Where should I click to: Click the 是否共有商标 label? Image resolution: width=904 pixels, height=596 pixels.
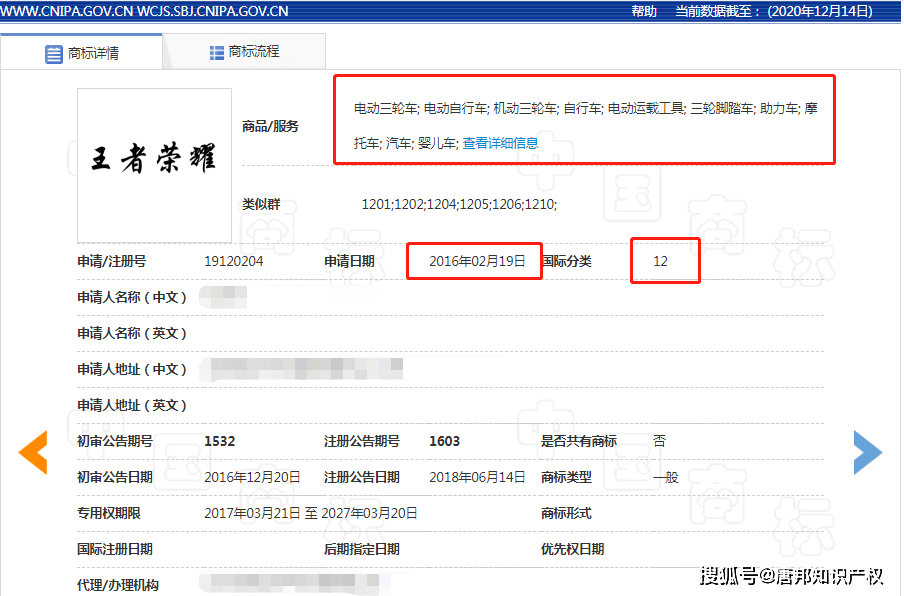(x=579, y=441)
